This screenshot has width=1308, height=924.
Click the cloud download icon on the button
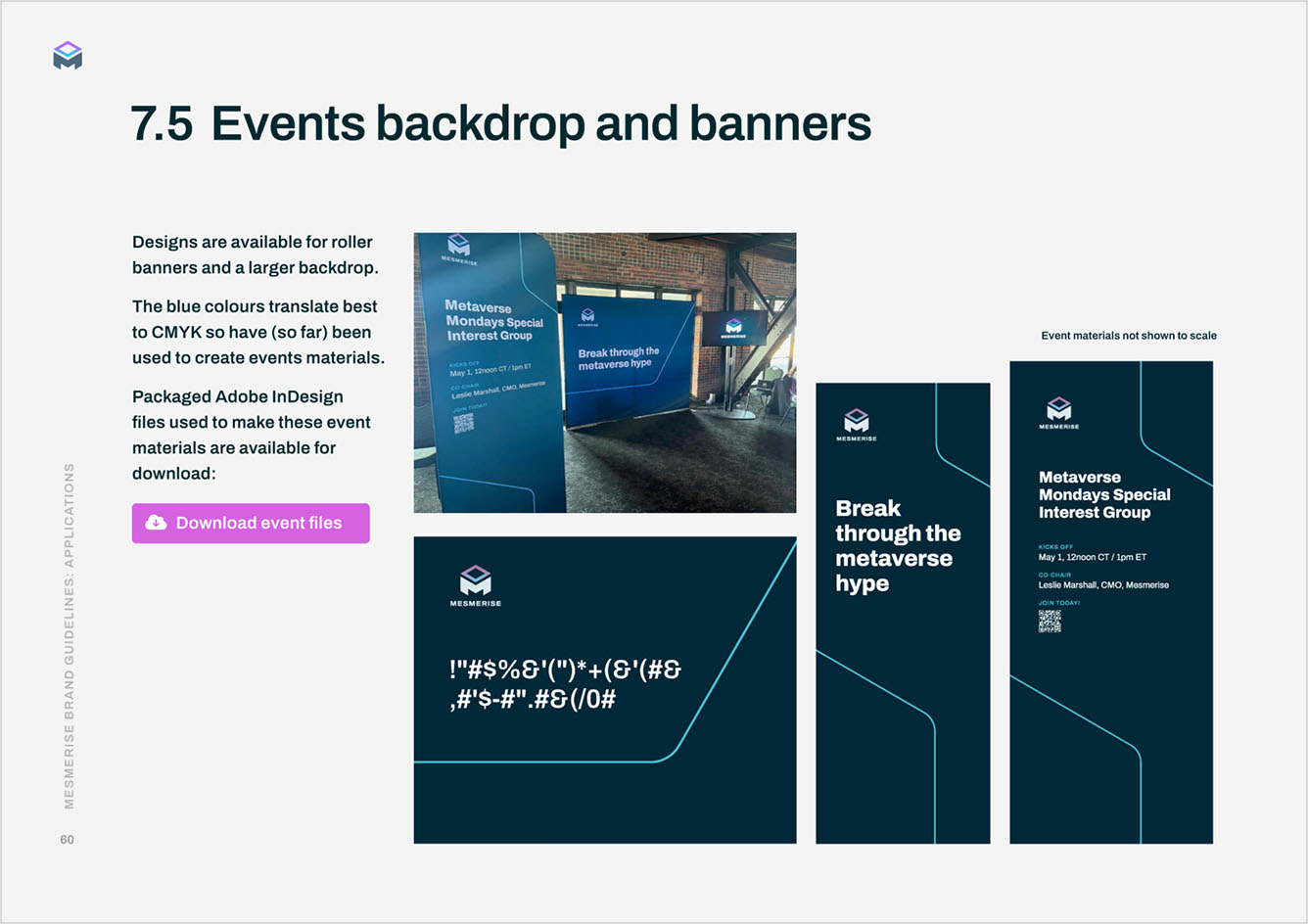156,523
